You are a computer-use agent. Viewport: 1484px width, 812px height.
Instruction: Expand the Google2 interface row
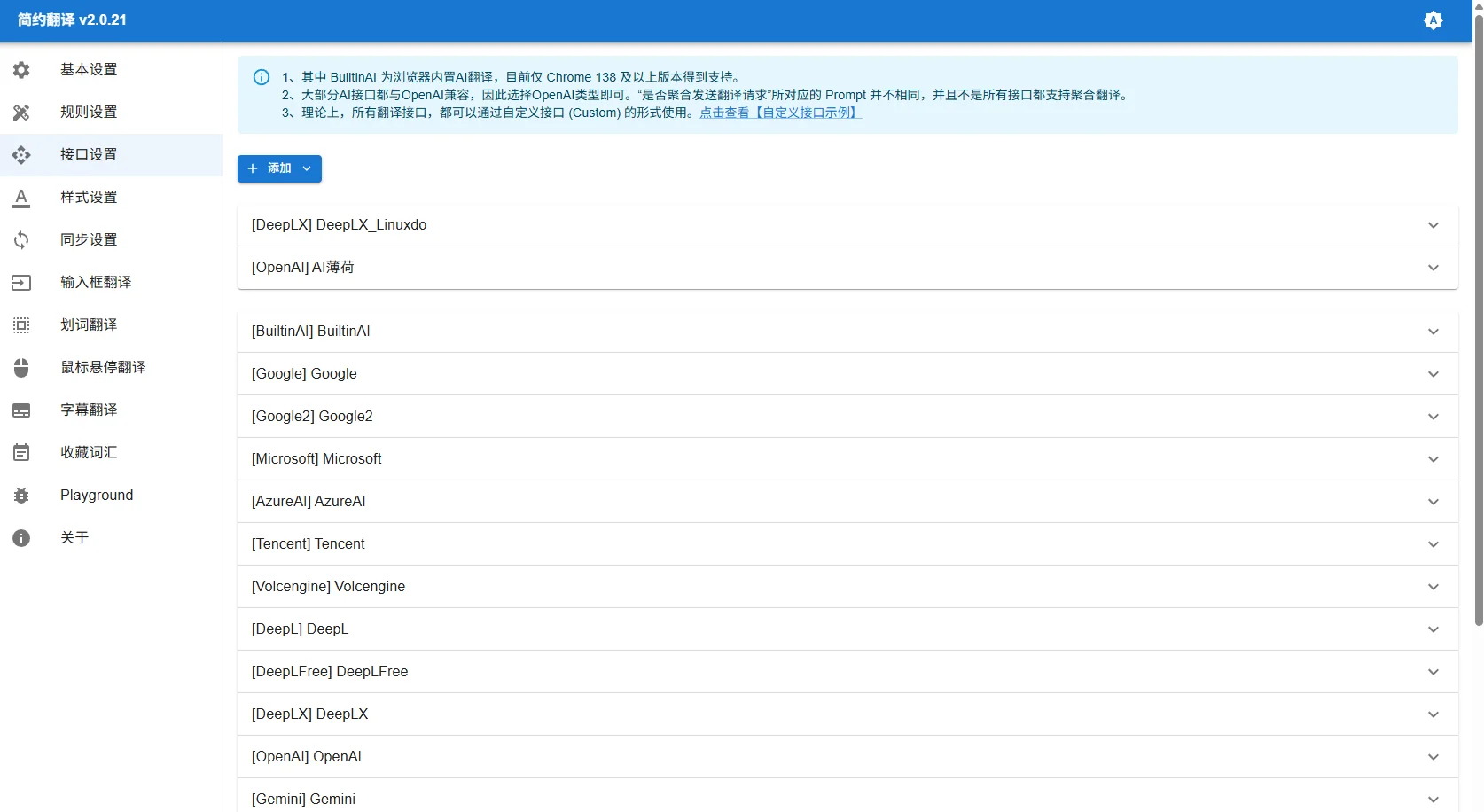point(847,417)
